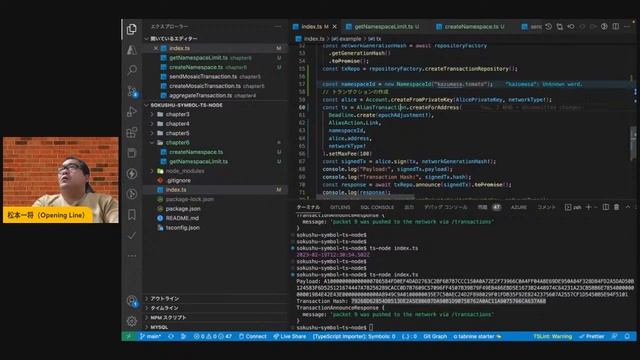
Task: Click TSLint: Warning in the status bar
Action: coord(552,337)
